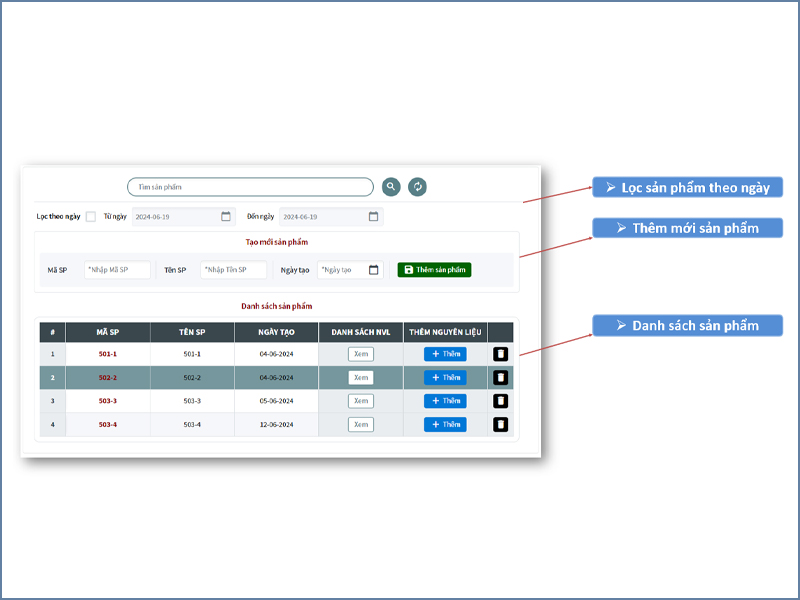Click the MÃ SP column header
The image size is (800, 600).
coord(108,332)
